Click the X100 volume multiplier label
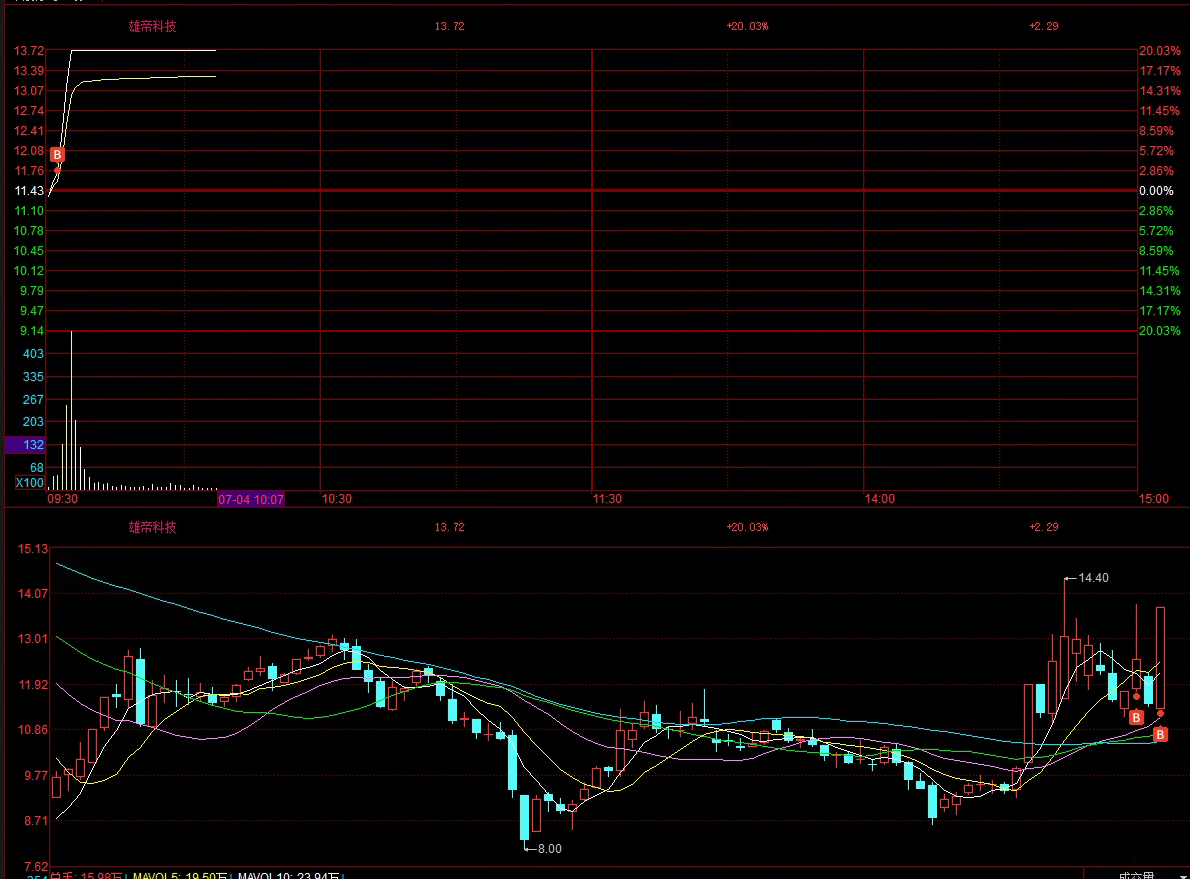This screenshot has width=1190, height=879. (30, 483)
